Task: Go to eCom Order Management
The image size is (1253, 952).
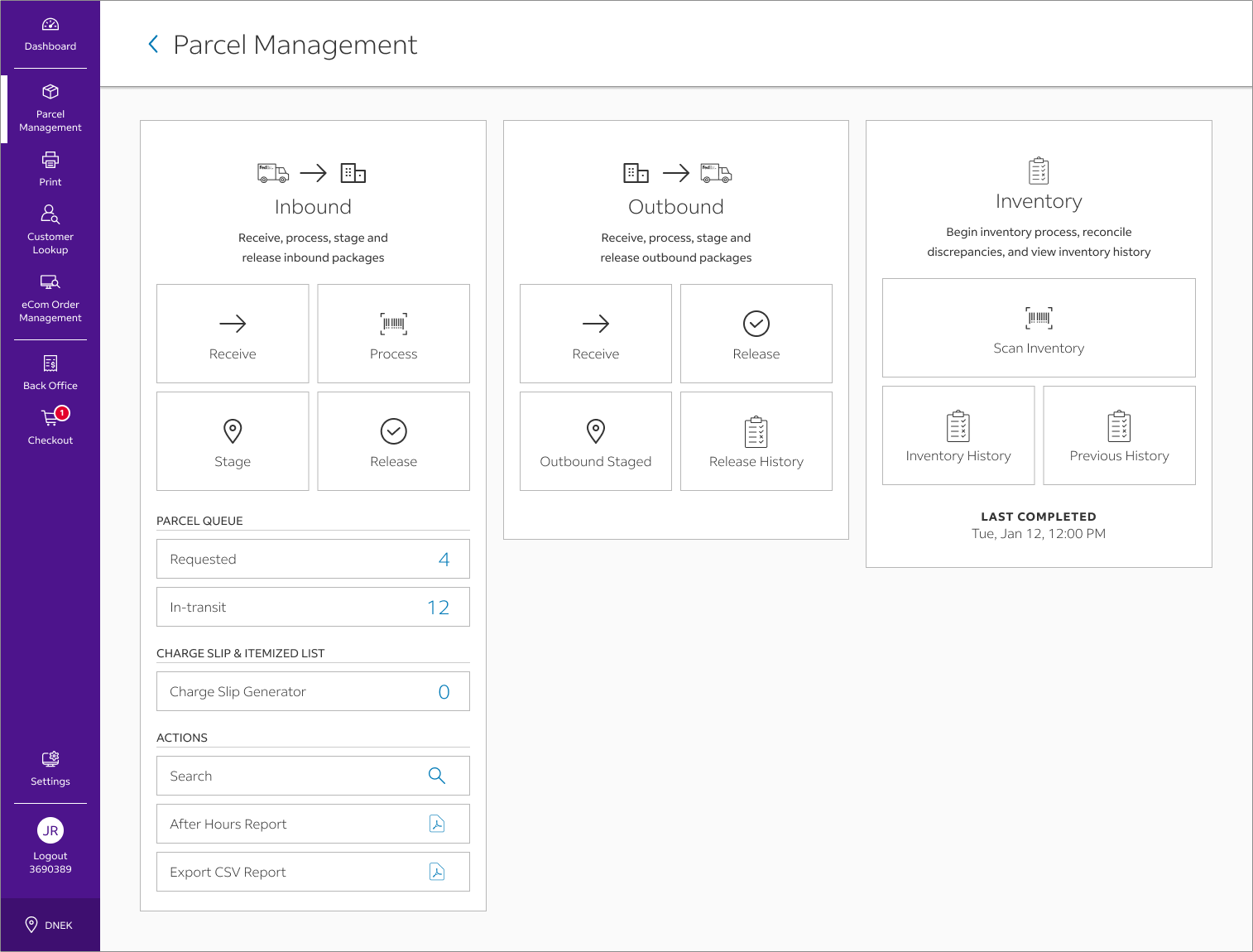Action: coord(50,297)
